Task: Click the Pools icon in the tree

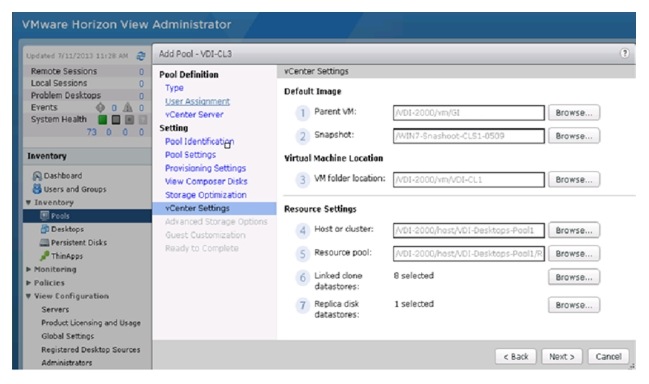Action: tap(44, 216)
